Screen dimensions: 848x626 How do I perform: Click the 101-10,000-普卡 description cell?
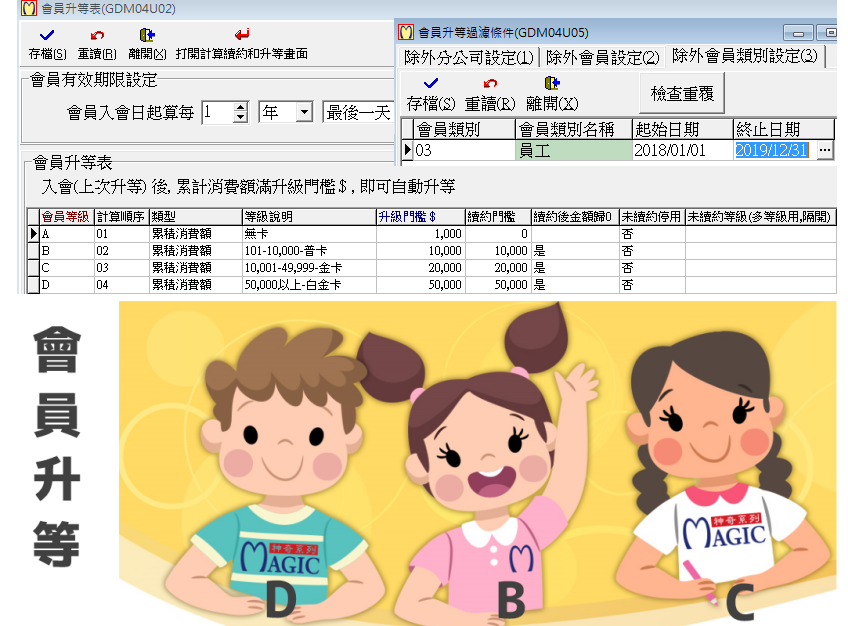pyautogui.click(x=309, y=251)
